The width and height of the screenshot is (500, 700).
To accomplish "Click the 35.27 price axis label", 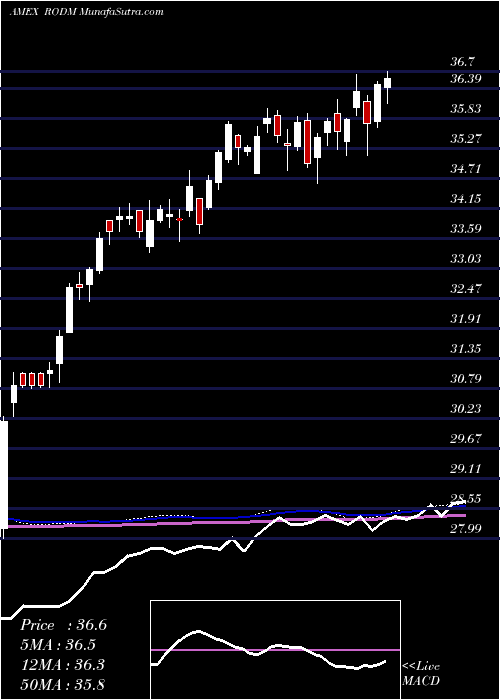I will pos(467,139).
